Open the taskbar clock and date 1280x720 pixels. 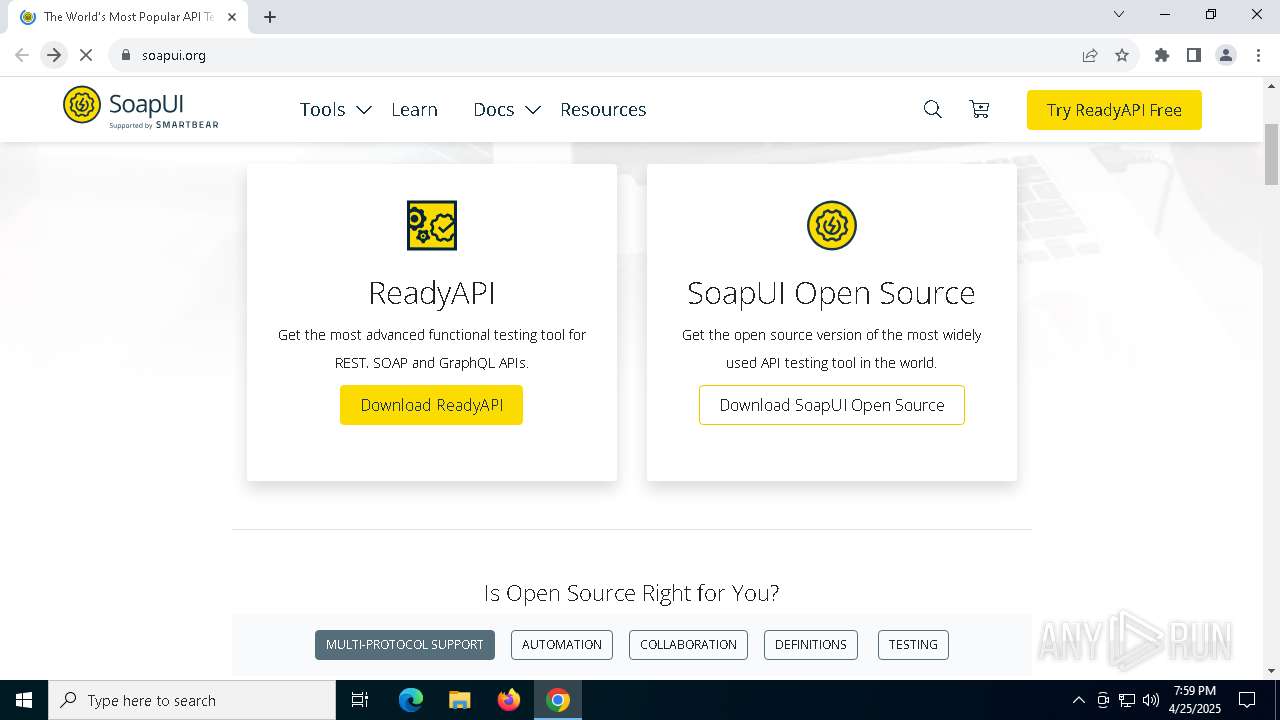click(1195, 700)
